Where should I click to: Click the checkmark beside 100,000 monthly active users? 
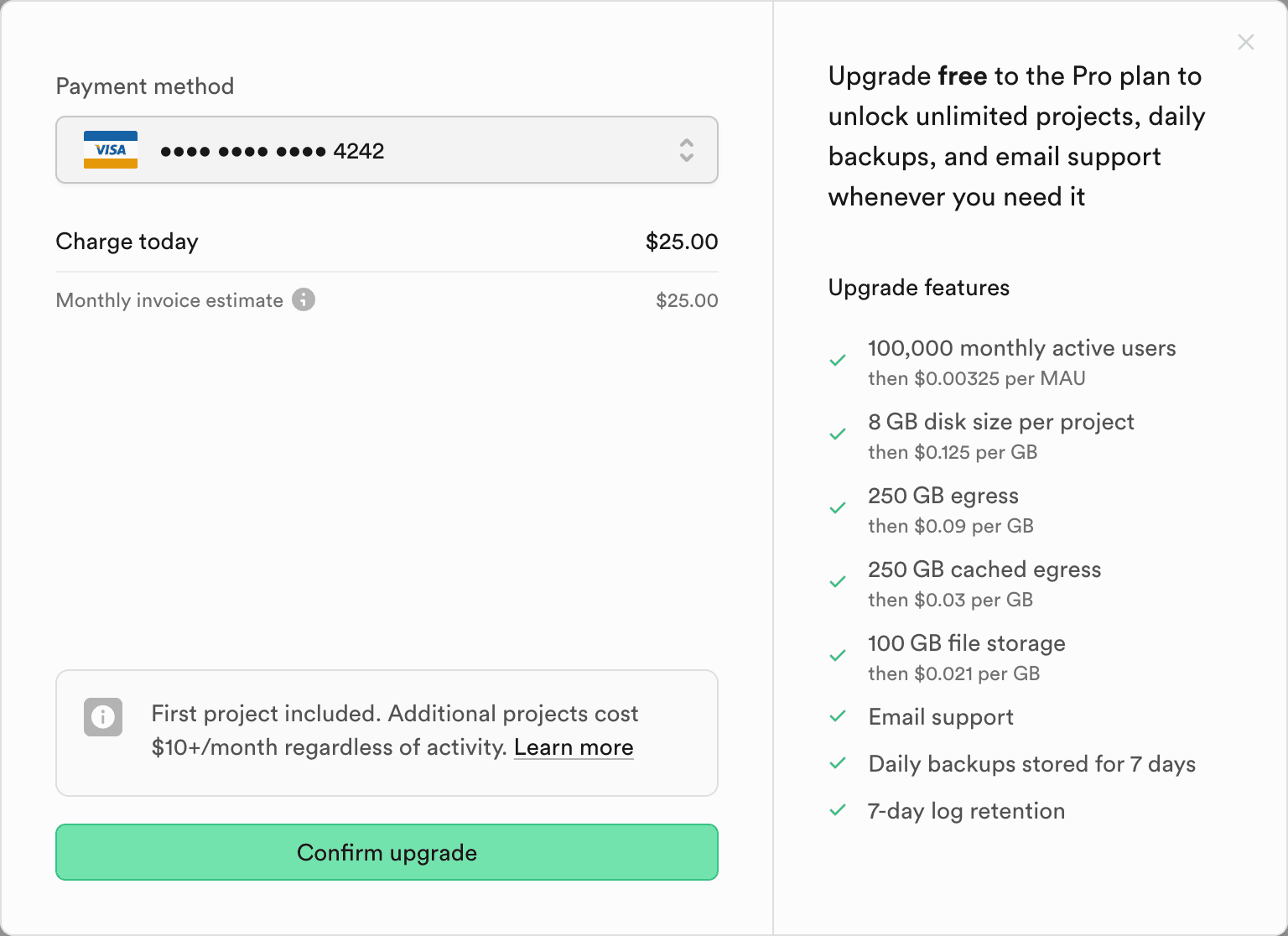[x=838, y=360]
